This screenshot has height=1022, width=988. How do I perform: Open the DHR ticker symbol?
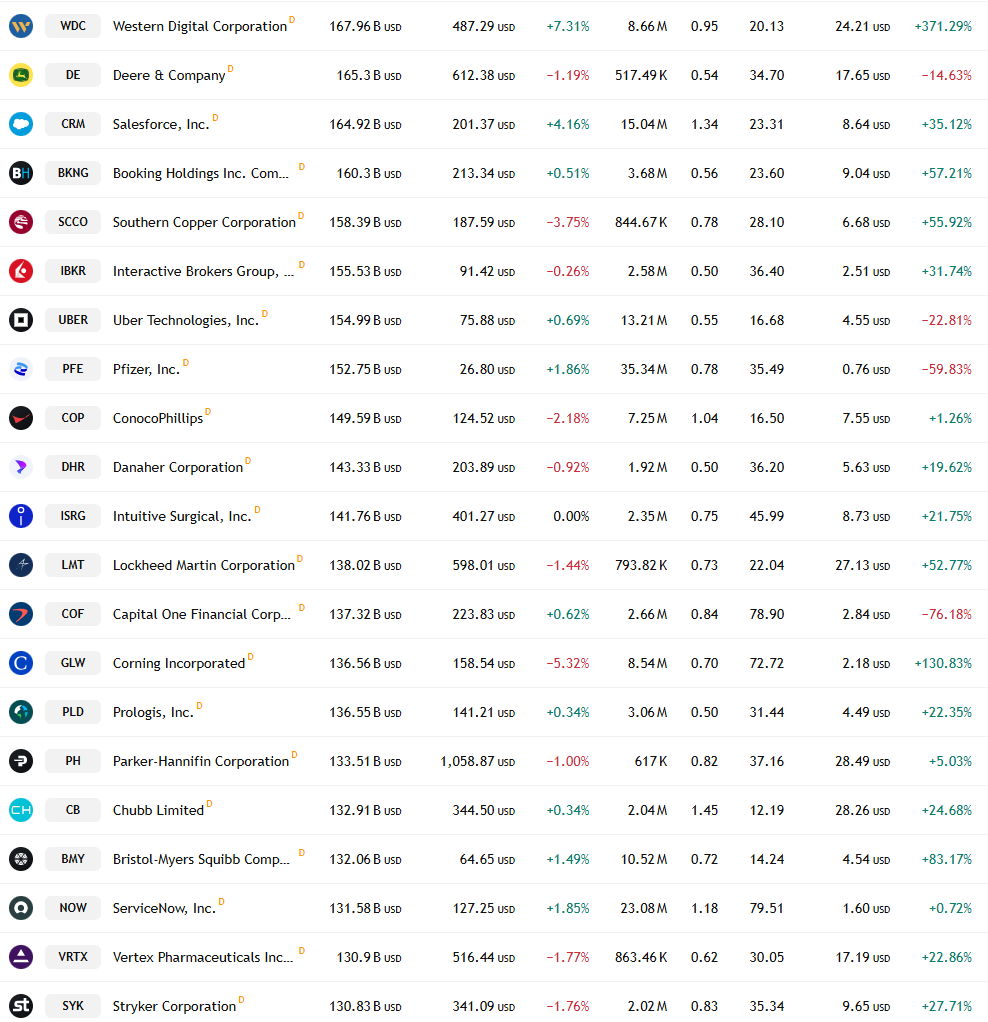pyautogui.click(x=73, y=467)
